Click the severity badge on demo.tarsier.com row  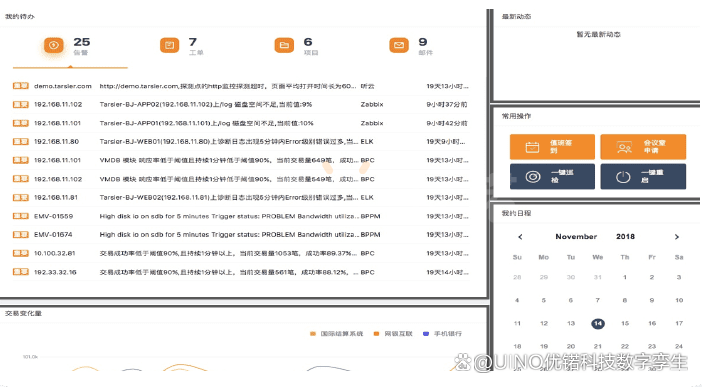tap(21, 86)
